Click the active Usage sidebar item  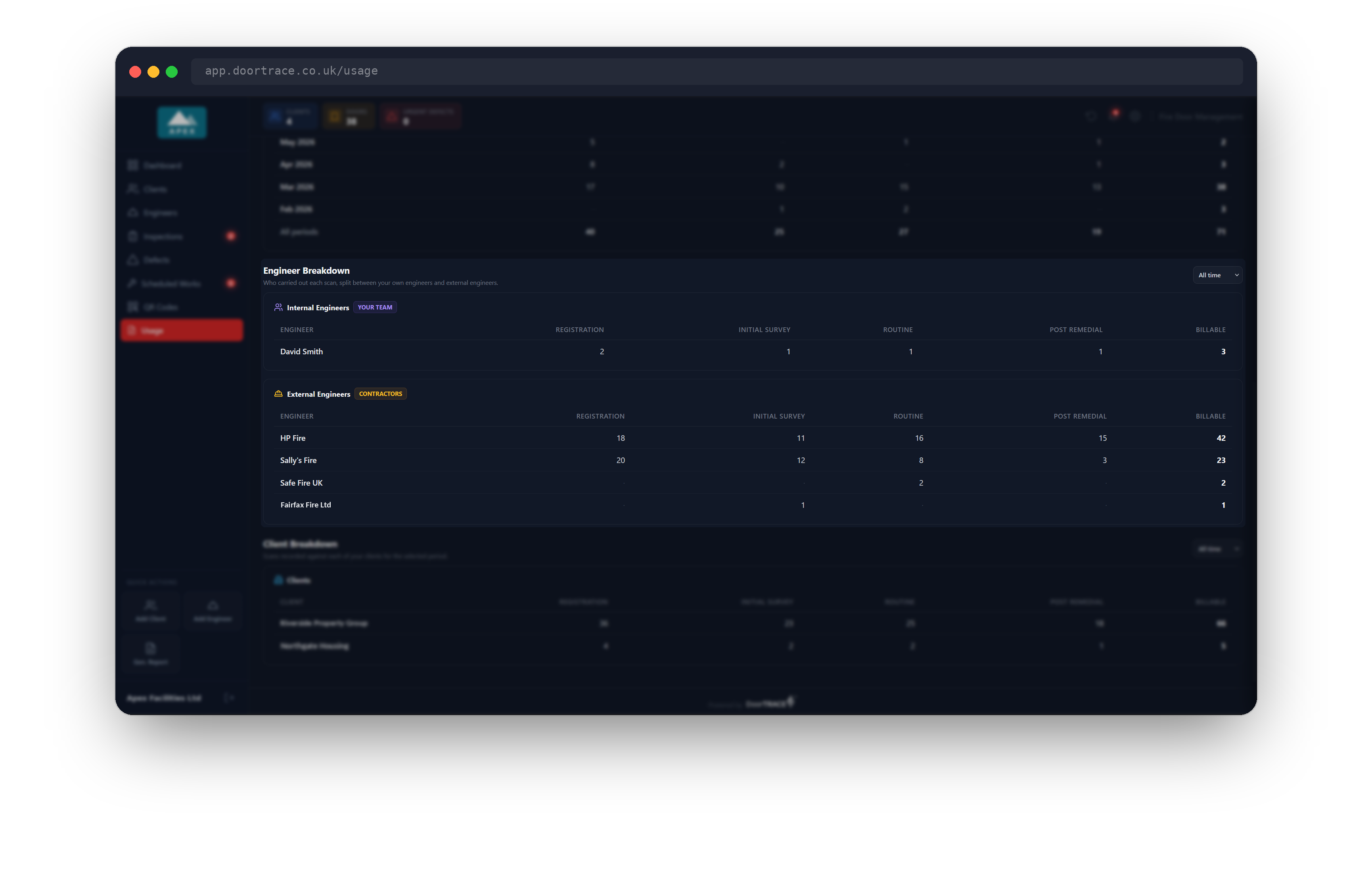[182, 330]
